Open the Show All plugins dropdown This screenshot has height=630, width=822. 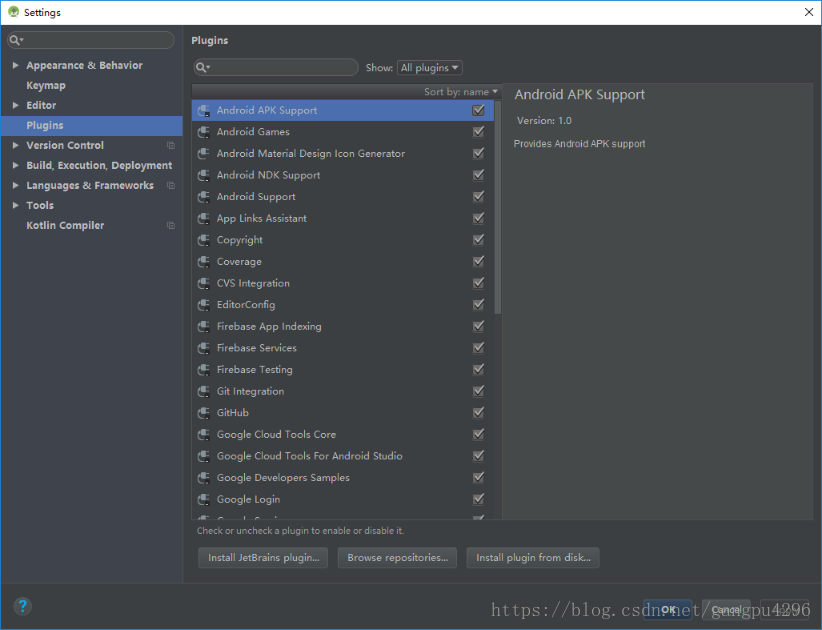pos(429,68)
